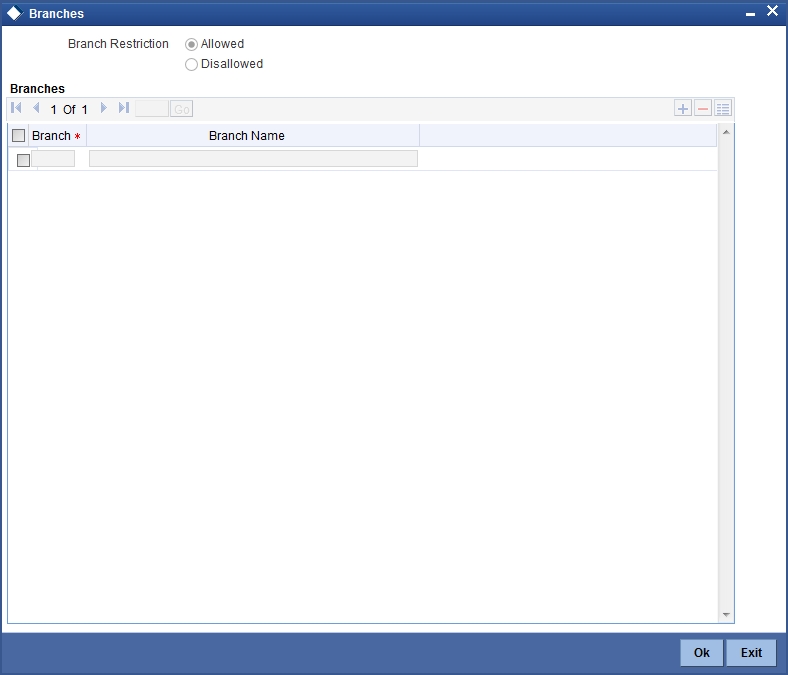Image resolution: width=788 pixels, height=675 pixels.
Task: Click the scrollbar down arrow
Action: pos(726,615)
